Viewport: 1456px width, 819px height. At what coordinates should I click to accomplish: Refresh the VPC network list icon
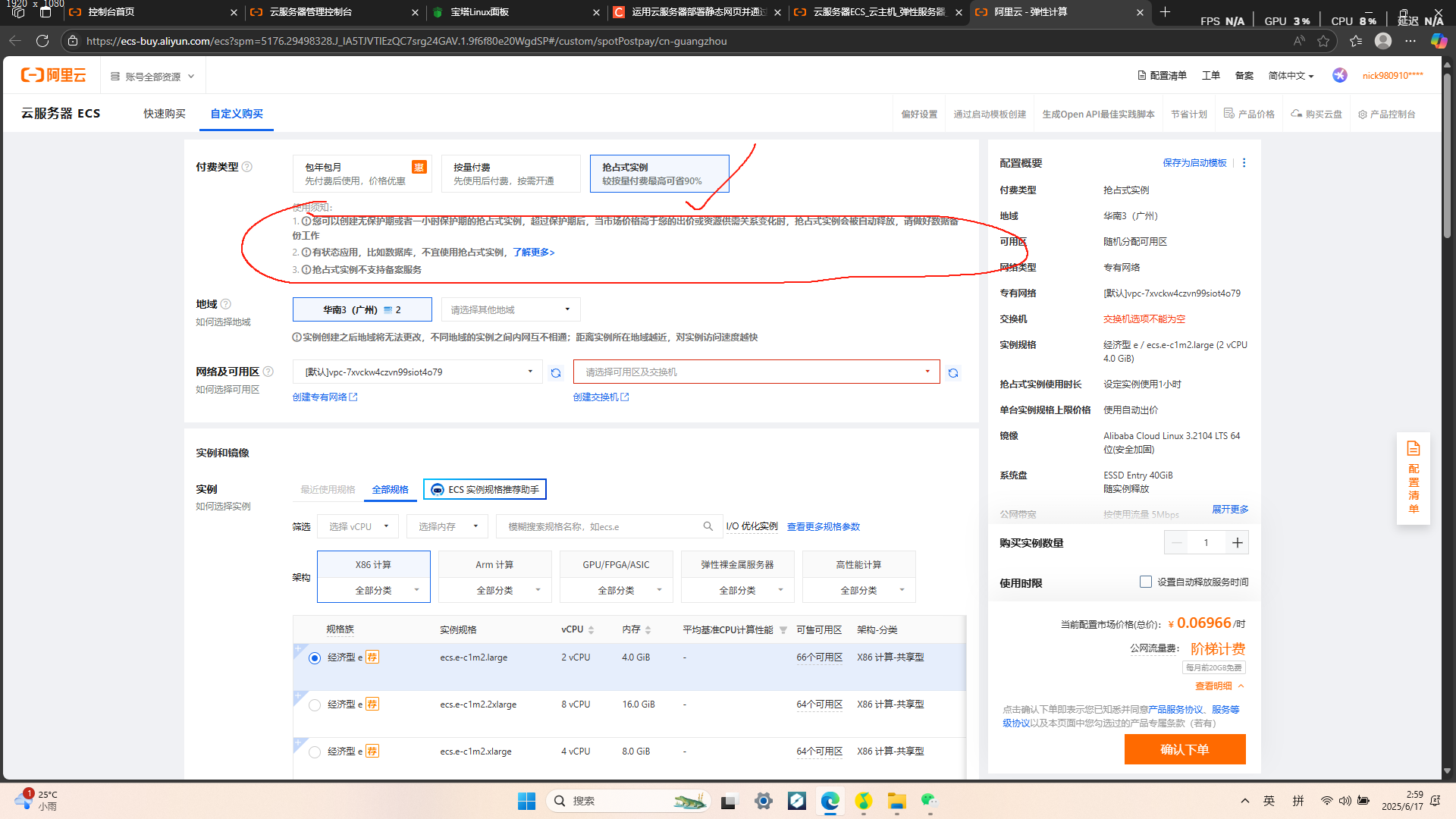click(556, 373)
